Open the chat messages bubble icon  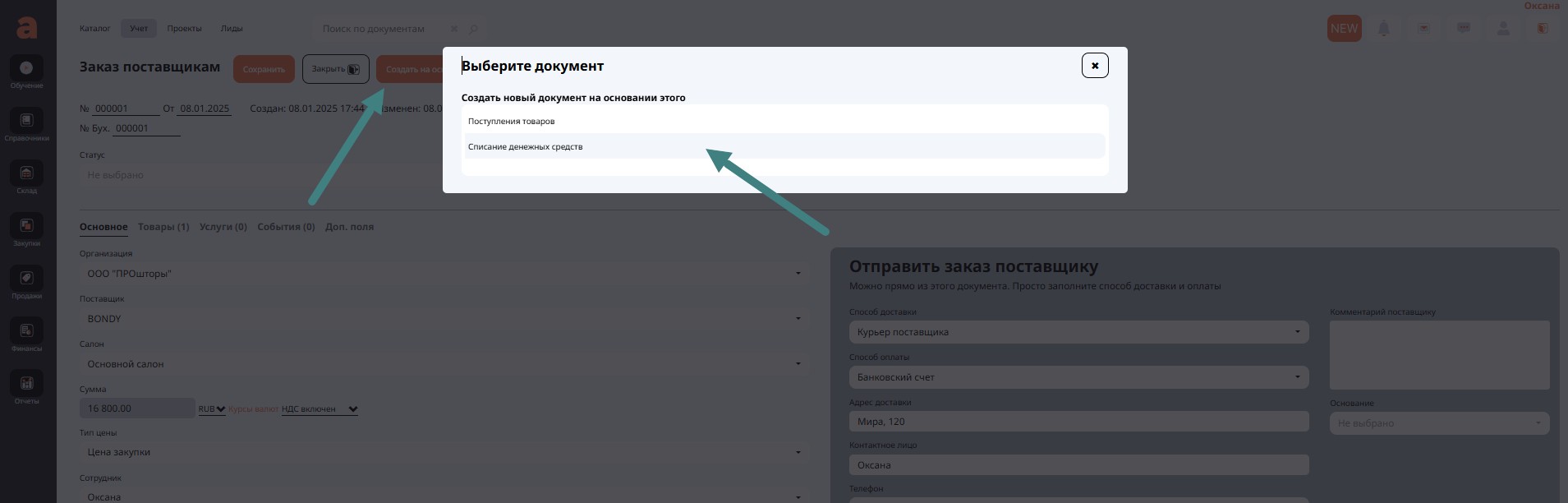coord(1464,29)
